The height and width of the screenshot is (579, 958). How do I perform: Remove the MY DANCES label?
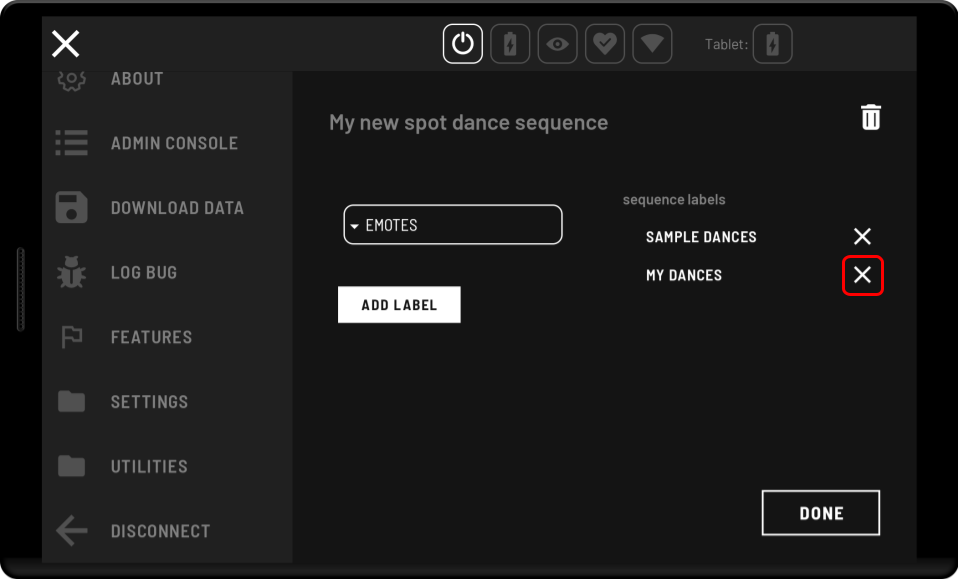point(862,275)
